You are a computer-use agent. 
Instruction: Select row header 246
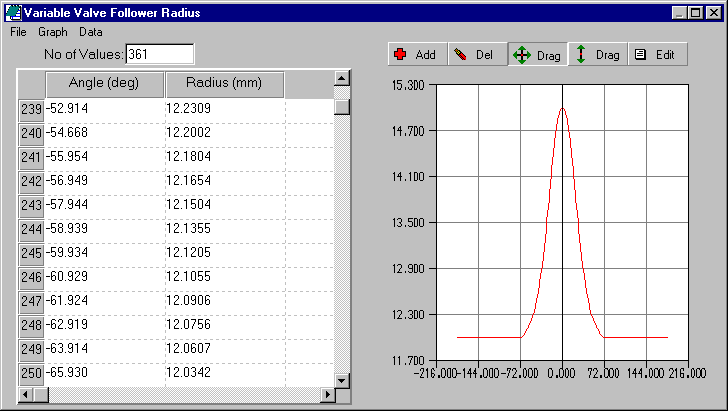coord(31,278)
